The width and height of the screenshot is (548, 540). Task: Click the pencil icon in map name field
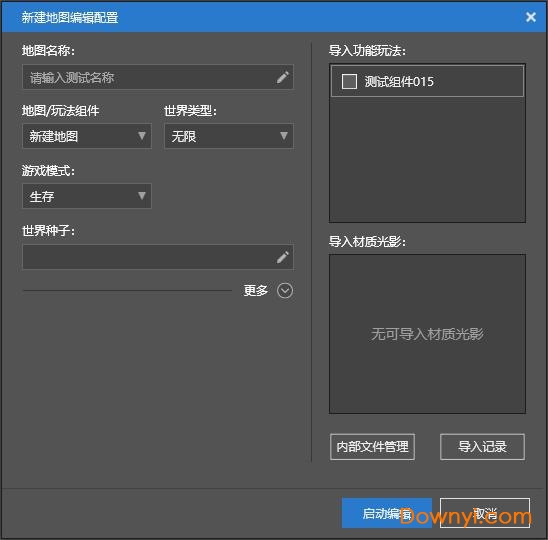(x=283, y=77)
